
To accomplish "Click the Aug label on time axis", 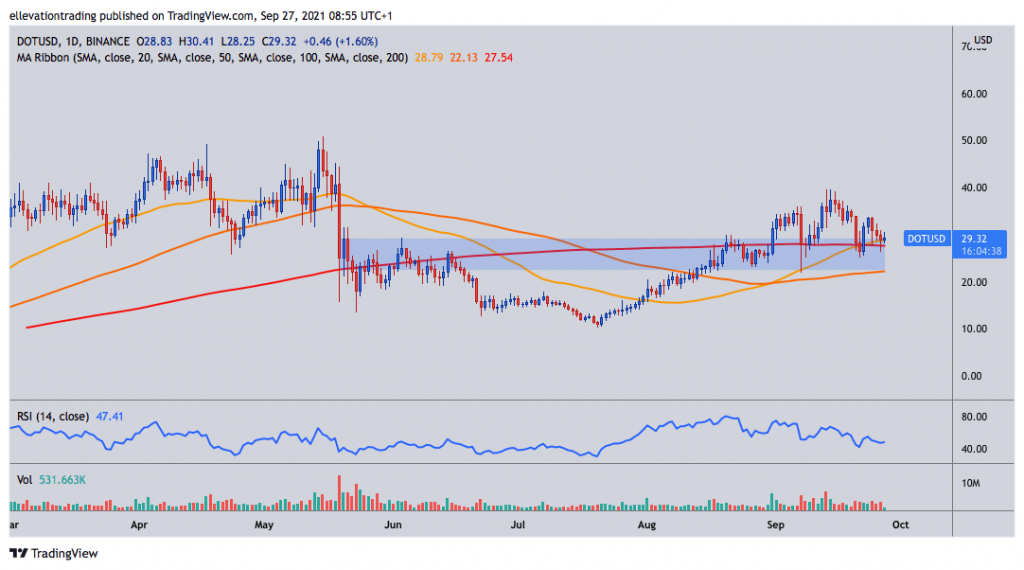I will coord(647,524).
